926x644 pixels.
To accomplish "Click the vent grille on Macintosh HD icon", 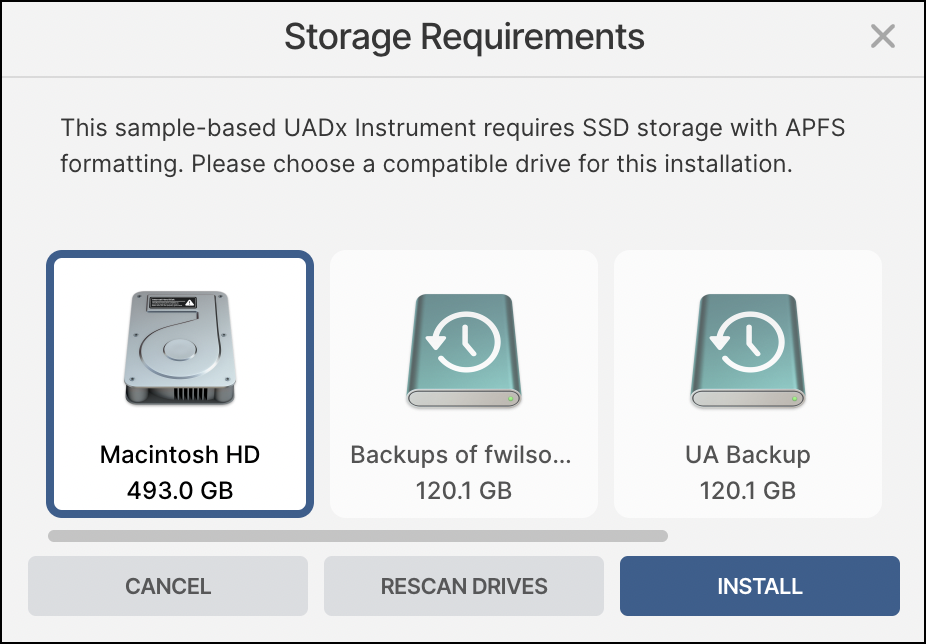I will click(x=191, y=393).
